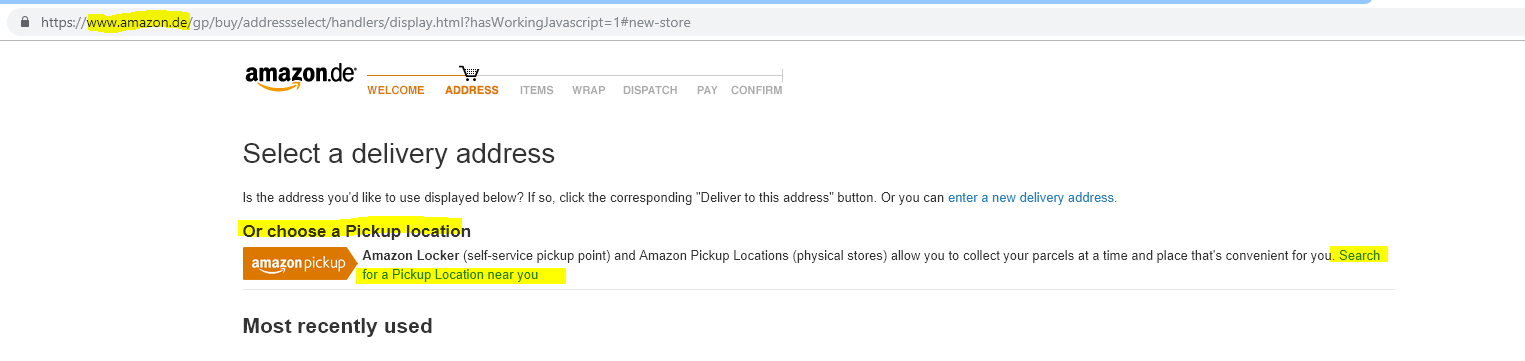This screenshot has width=1525, height=361.
Task: Open the enter a new delivery address link
Action: 1032,198
